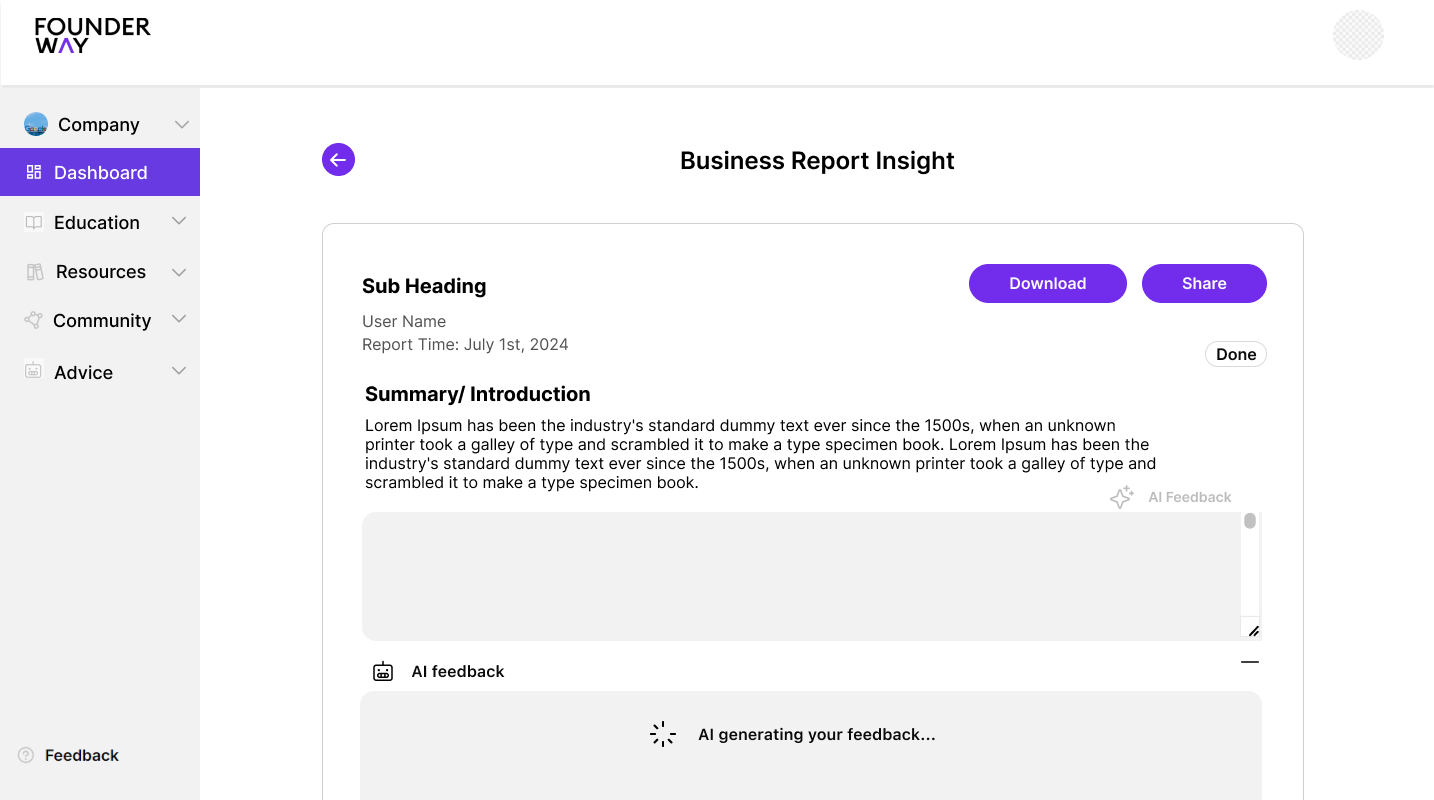The height and width of the screenshot is (800, 1434).
Task: Expand the Company dropdown chevron
Action: [x=181, y=124]
